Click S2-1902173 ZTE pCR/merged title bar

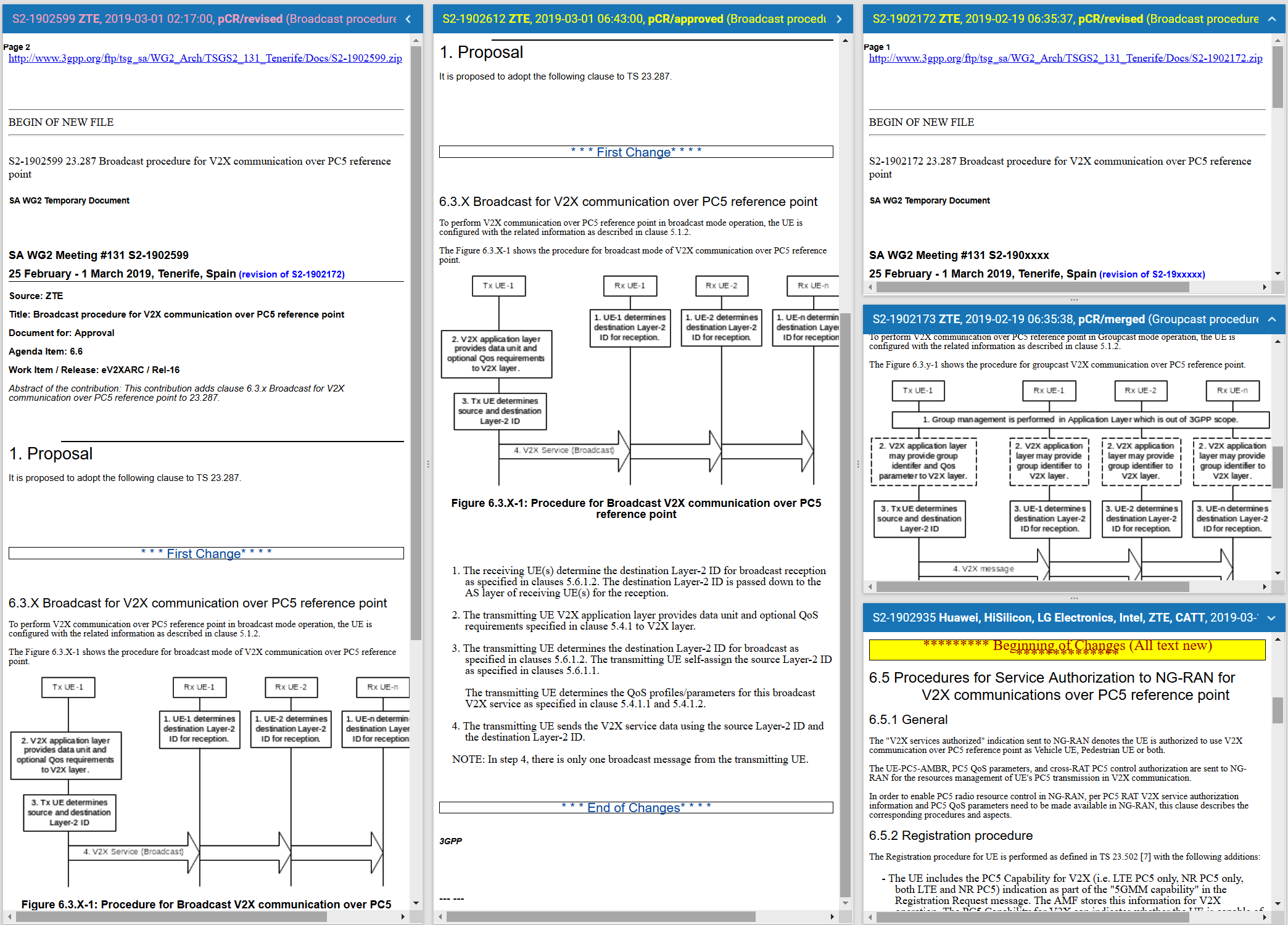point(1074,319)
